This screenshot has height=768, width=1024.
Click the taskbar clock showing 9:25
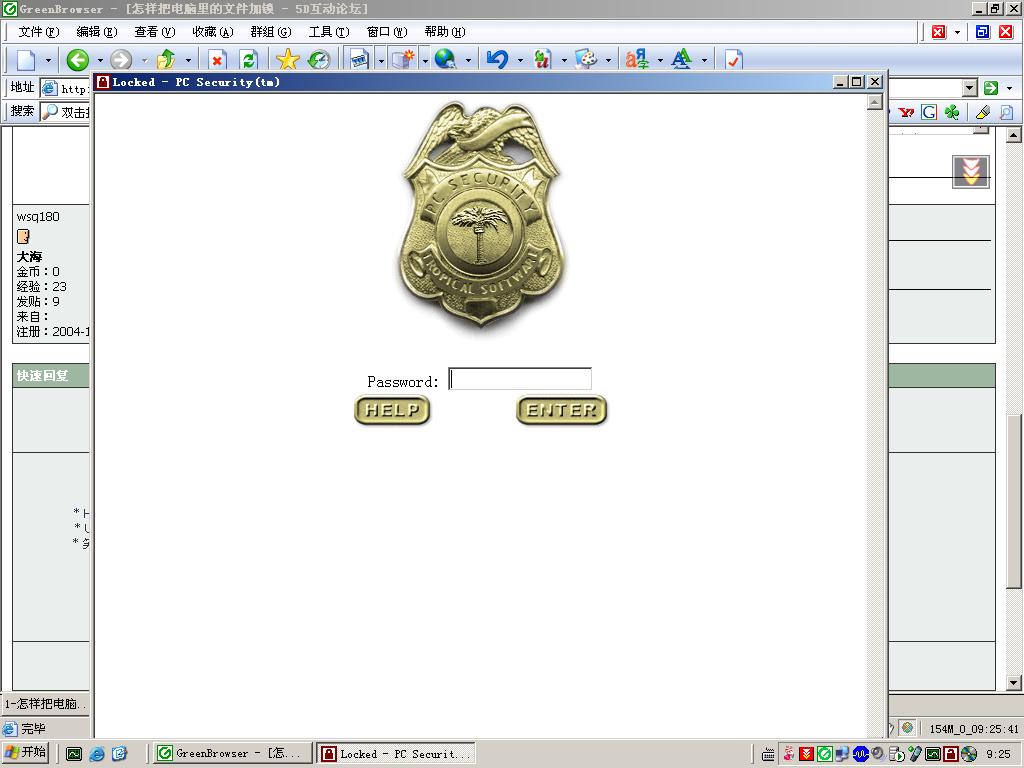pos(998,754)
